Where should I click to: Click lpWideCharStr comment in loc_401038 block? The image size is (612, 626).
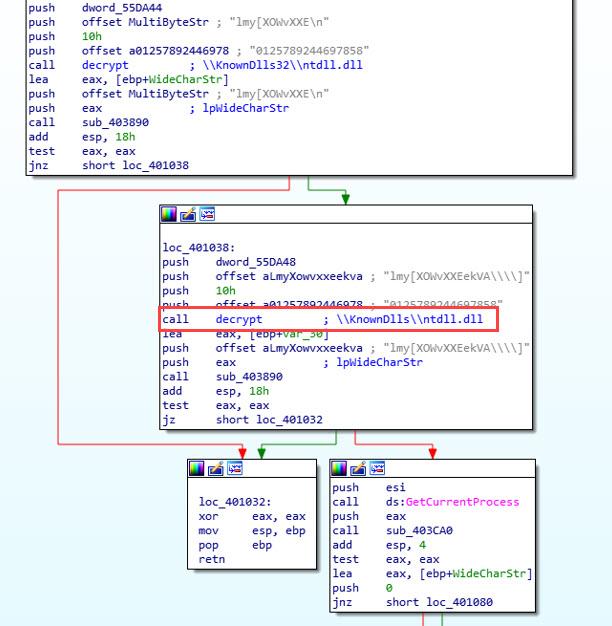379,362
